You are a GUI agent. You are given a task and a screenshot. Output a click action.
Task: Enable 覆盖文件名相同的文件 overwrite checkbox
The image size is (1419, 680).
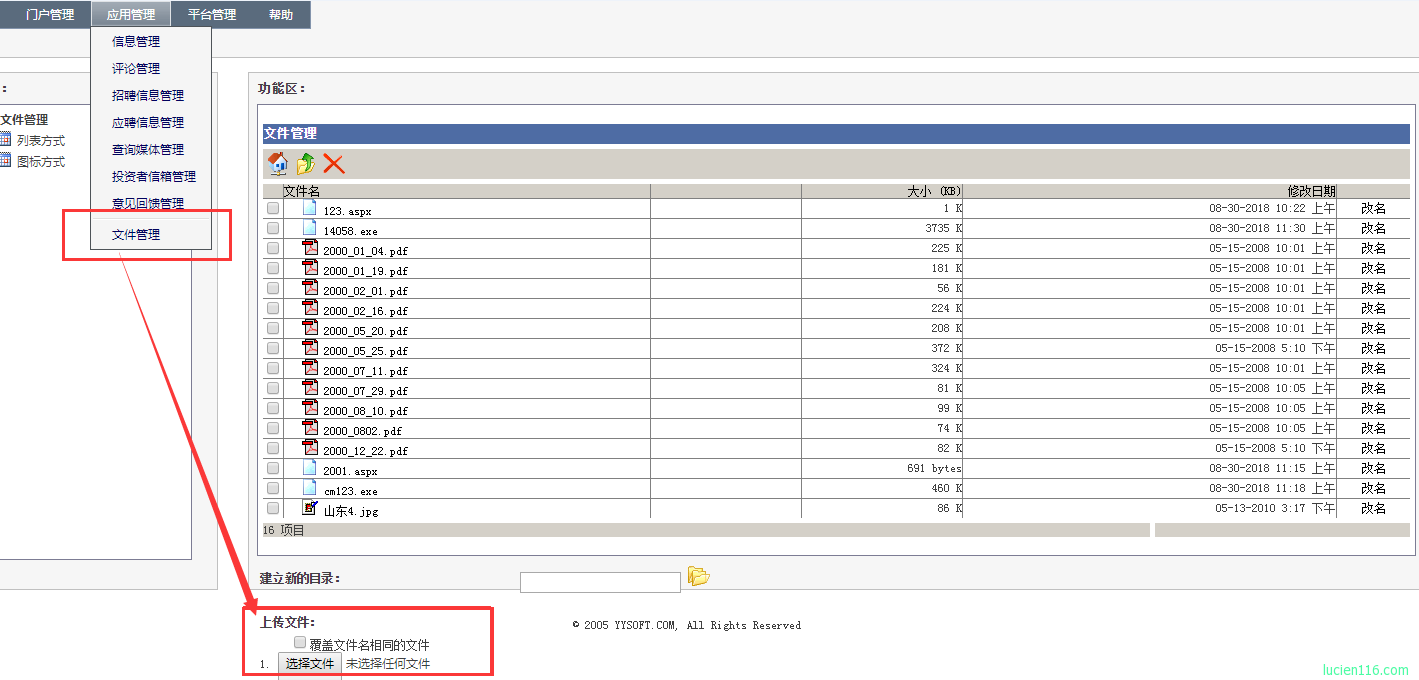pos(300,643)
